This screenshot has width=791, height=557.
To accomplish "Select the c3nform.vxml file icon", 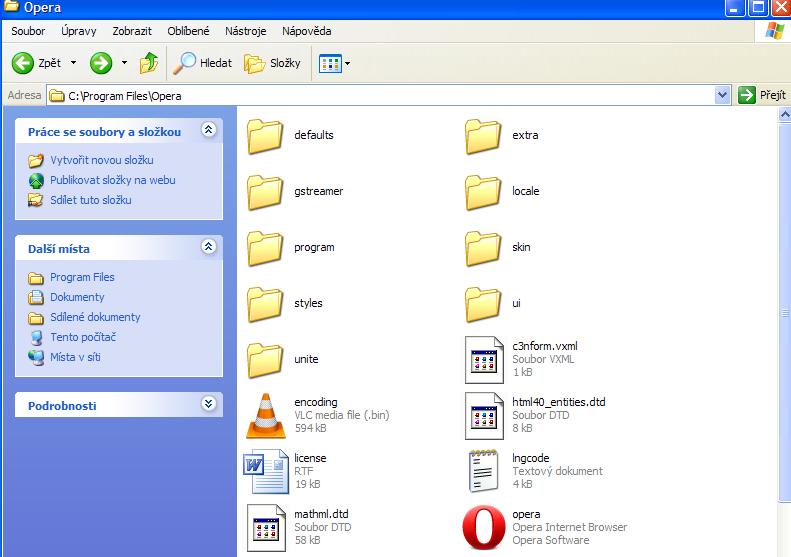I will [x=485, y=359].
